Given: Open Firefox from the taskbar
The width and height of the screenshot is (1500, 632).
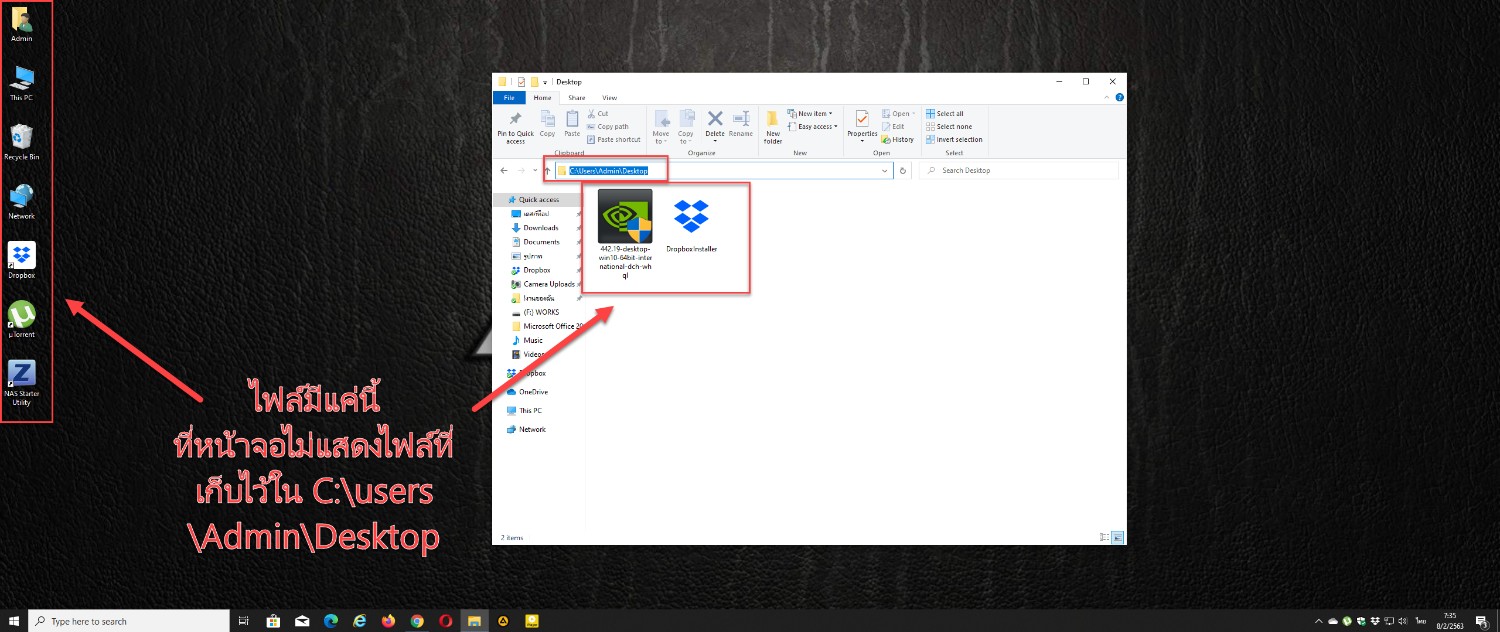Looking at the screenshot, I should click(388, 621).
